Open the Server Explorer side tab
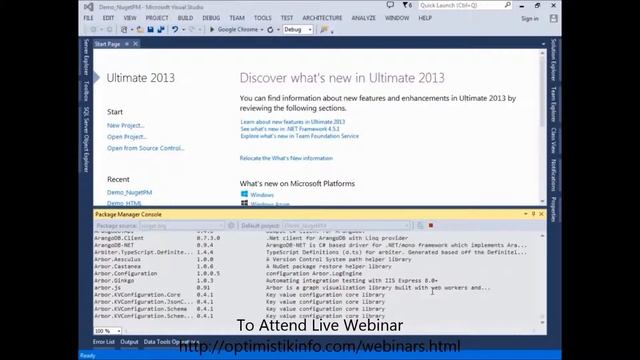 tap(86, 57)
